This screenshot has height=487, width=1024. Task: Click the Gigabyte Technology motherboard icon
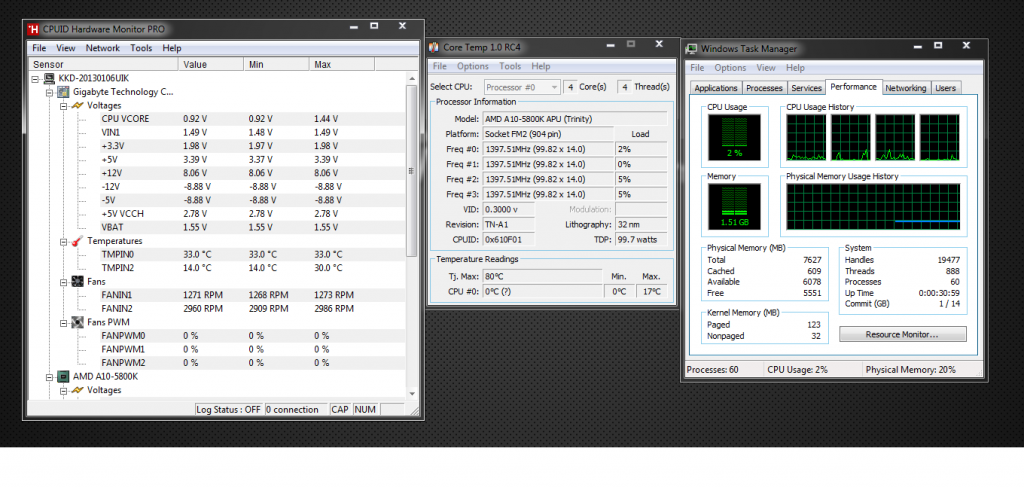[63, 92]
